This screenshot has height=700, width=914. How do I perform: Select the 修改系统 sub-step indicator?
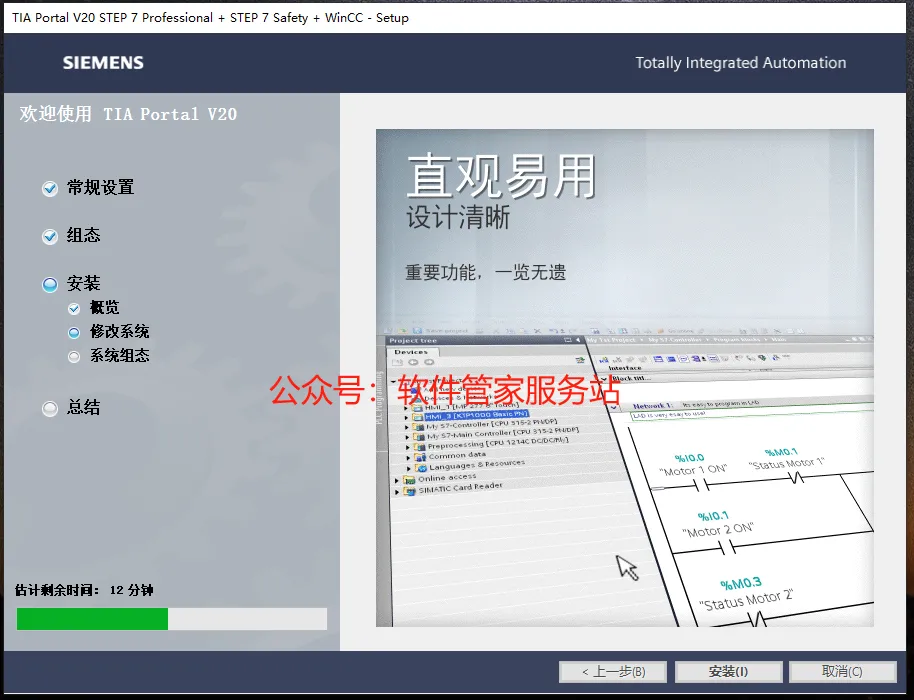coord(74,332)
